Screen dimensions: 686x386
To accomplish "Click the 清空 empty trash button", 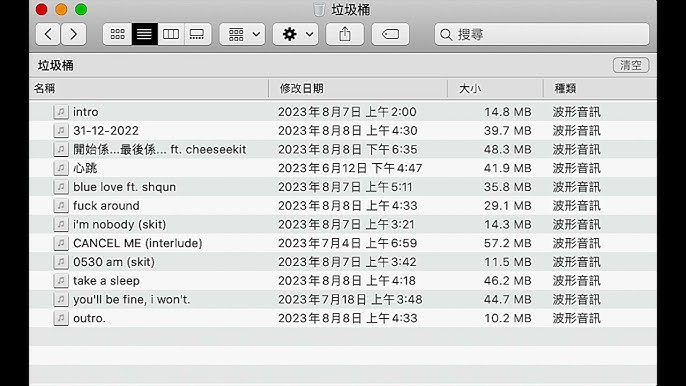I will (x=631, y=65).
